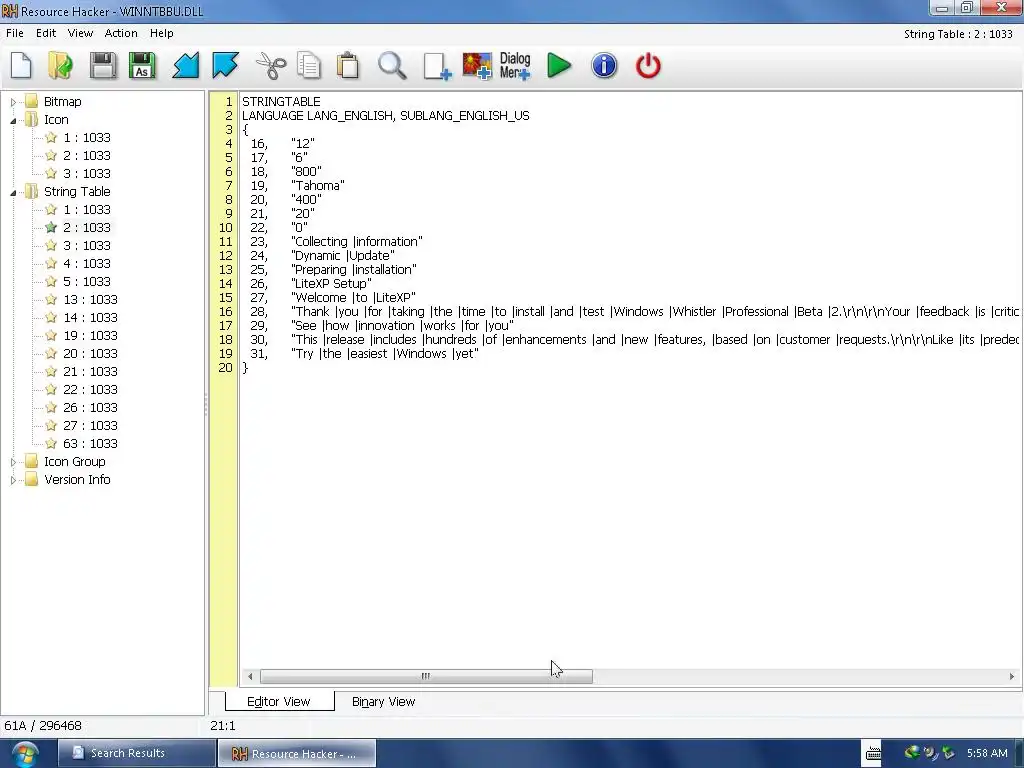Click the "Dynamic |Update" string on line 12

click(x=343, y=255)
